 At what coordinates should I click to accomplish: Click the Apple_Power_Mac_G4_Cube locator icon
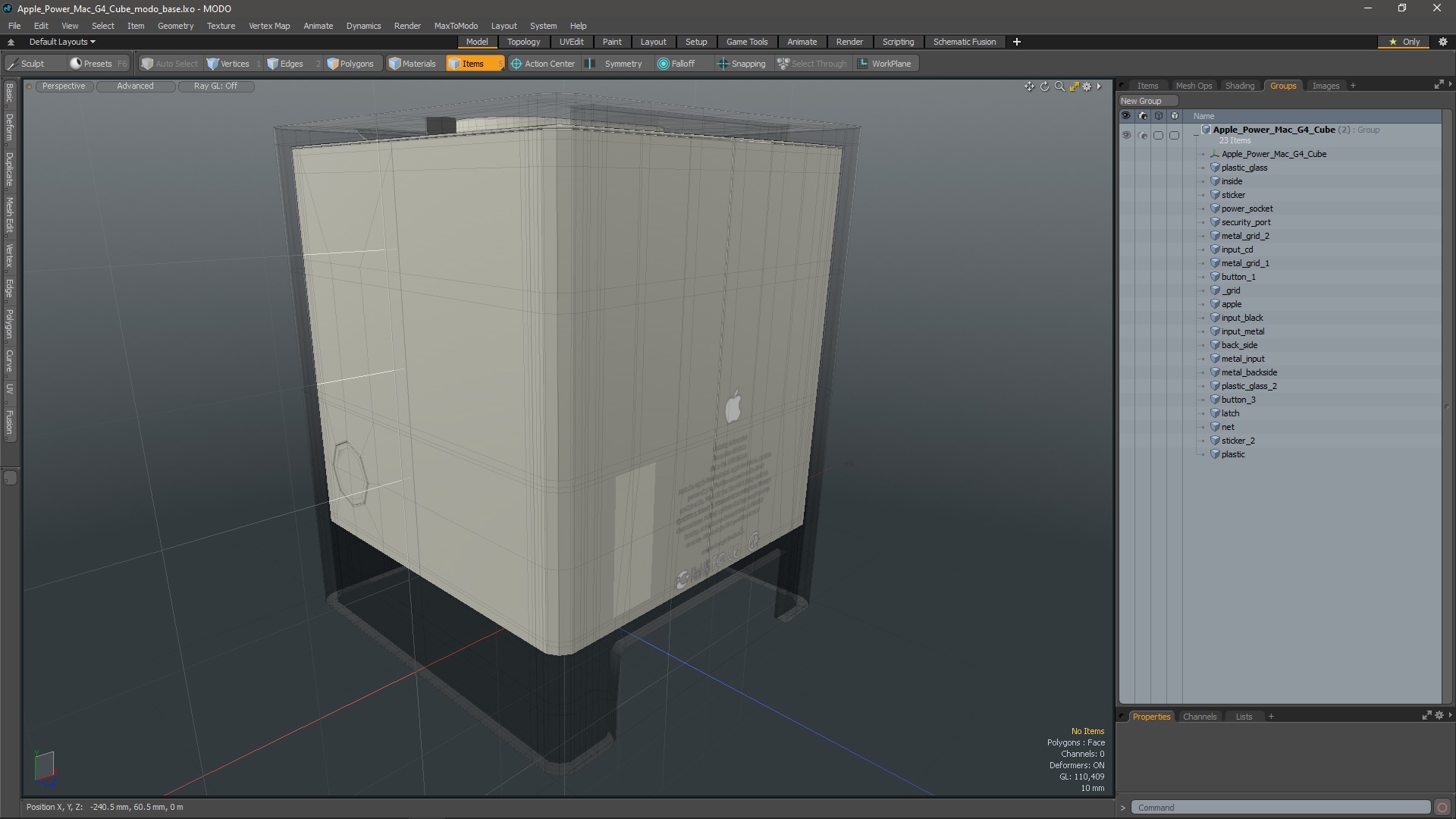(x=1215, y=154)
